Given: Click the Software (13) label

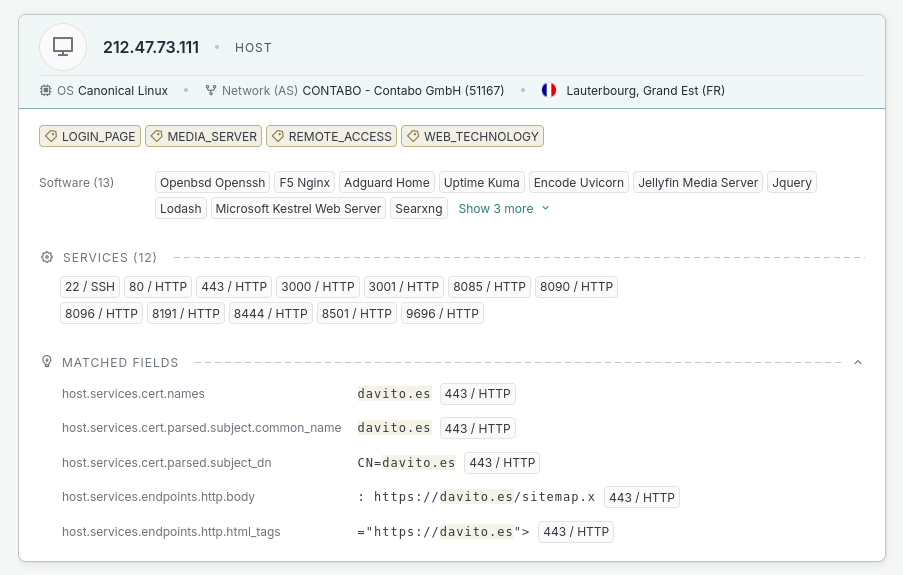Looking at the screenshot, I should click(x=77, y=183).
